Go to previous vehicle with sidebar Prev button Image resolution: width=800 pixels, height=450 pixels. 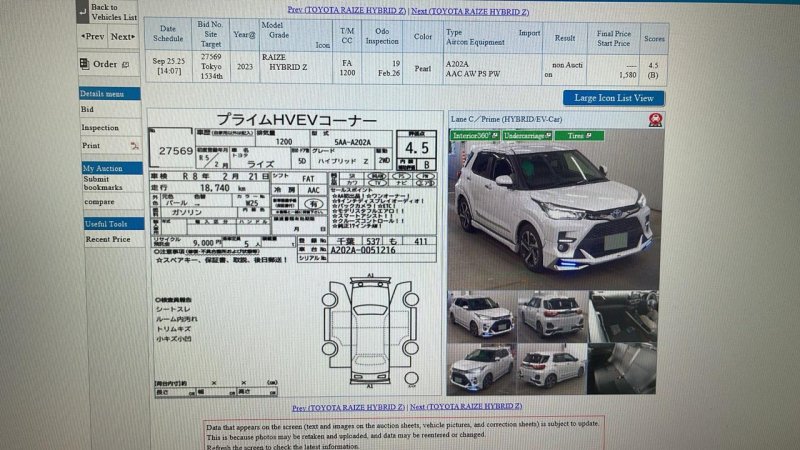click(x=93, y=37)
